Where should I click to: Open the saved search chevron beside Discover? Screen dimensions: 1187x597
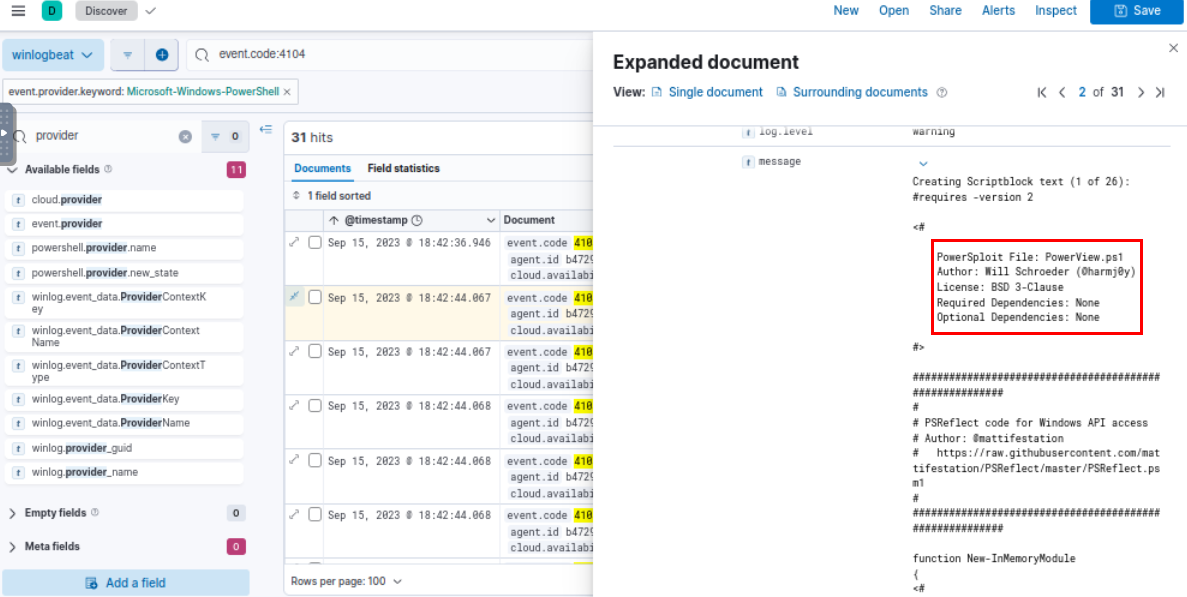pos(150,11)
